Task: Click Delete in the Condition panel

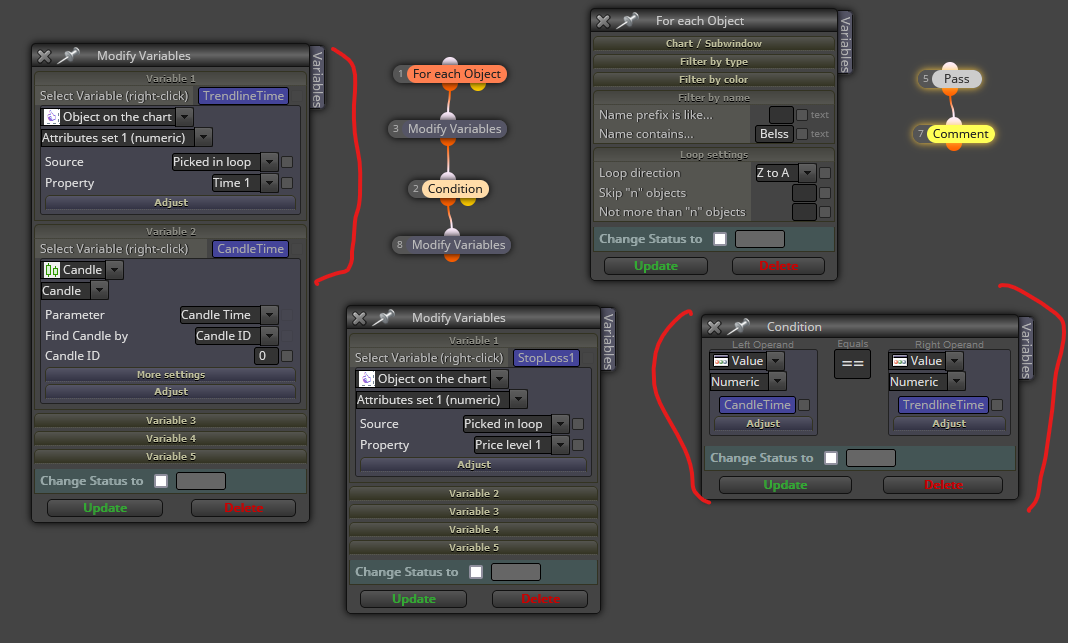Action: pyautogui.click(x=943, y=485)
